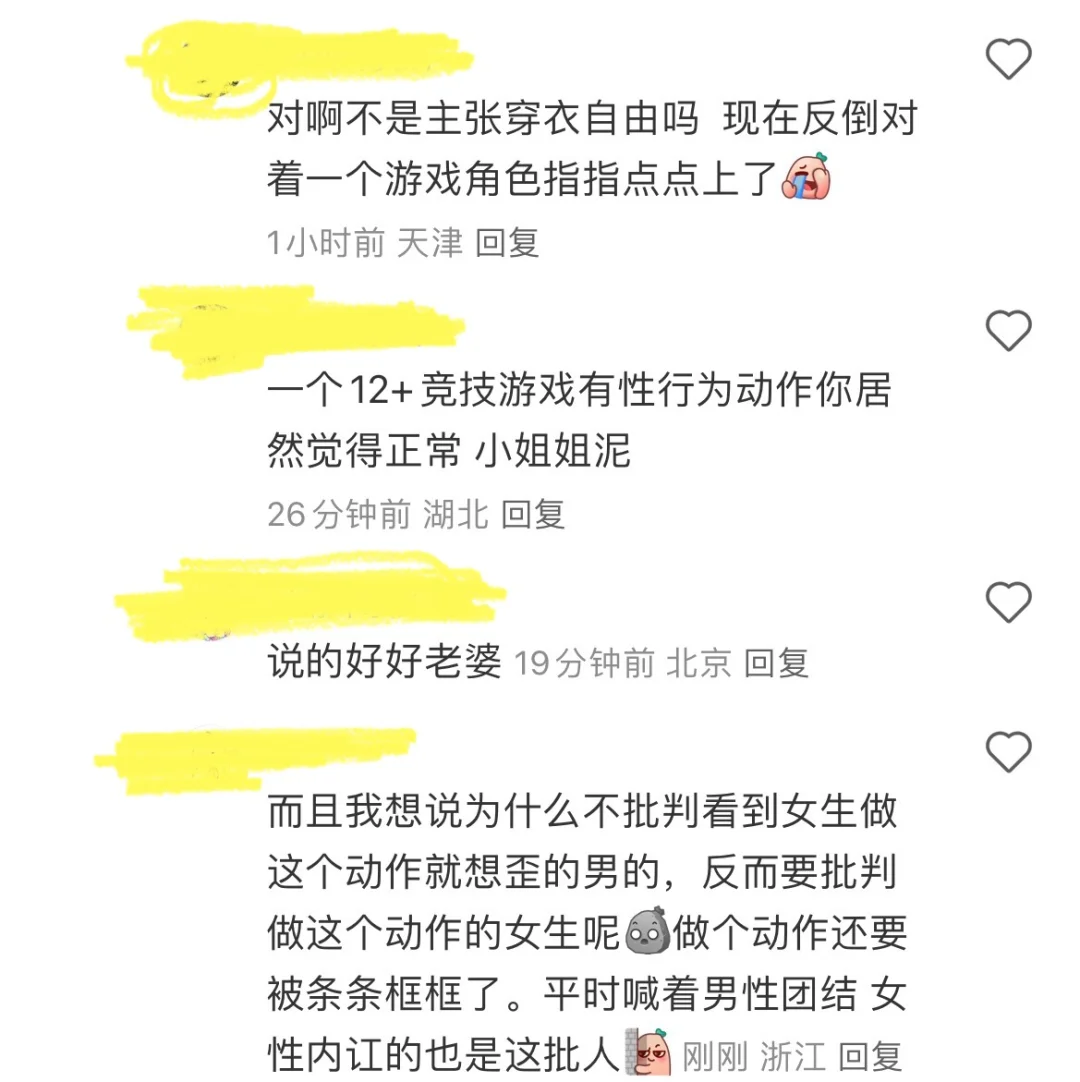Tap heart beside the Zhejiang comment
The width and height of the screenshot is (1080, 1082).
pyautogui.click(x=1008, y=751)
